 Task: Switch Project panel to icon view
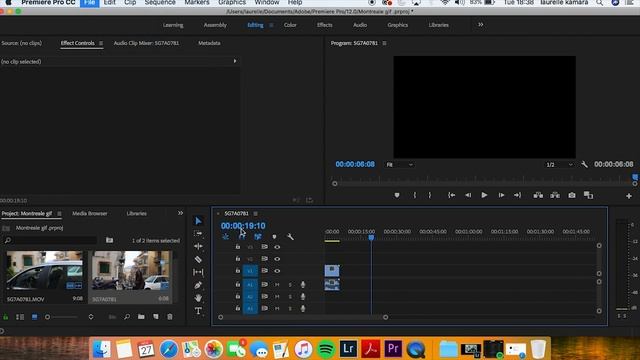click(35, 317)
